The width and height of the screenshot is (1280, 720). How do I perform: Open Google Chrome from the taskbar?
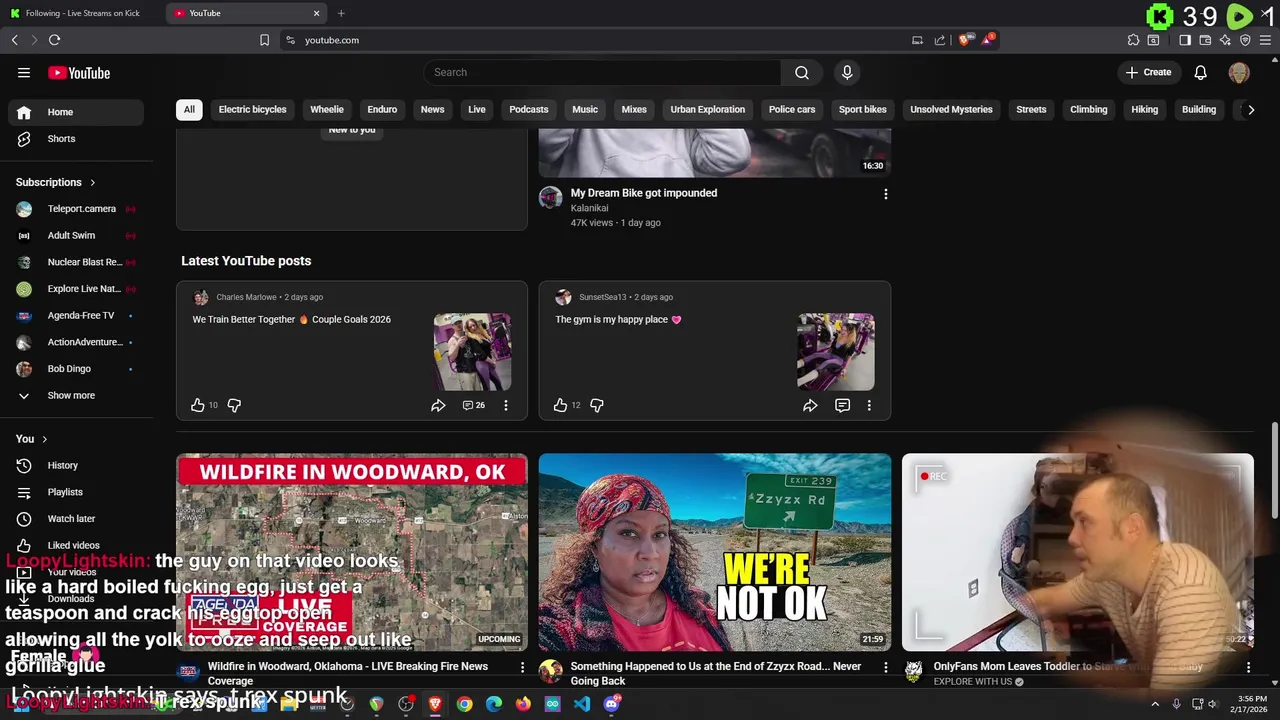point(465,704)
